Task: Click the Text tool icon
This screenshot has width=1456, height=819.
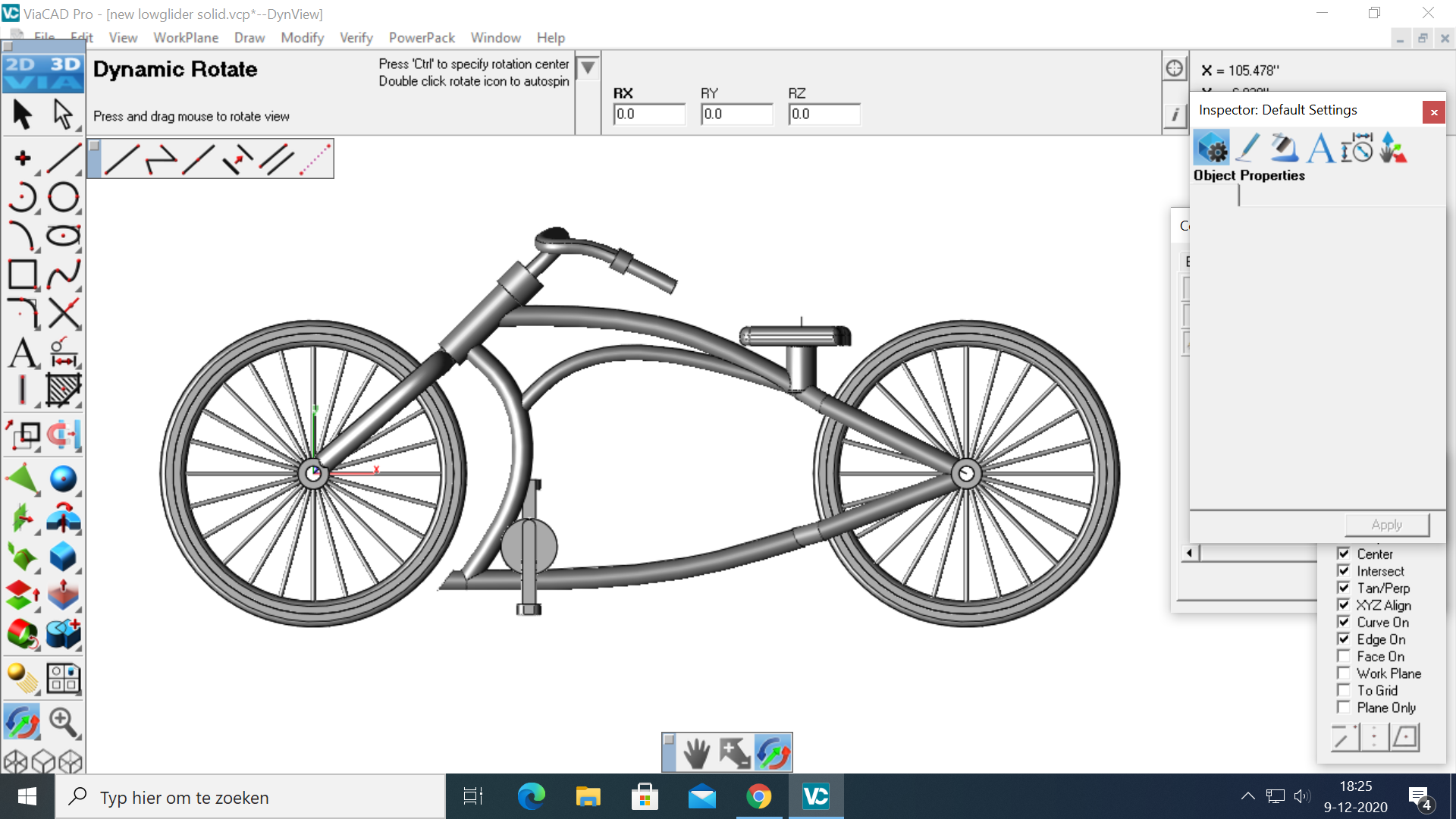Action: pyautogui.click(x=22, y=353)
